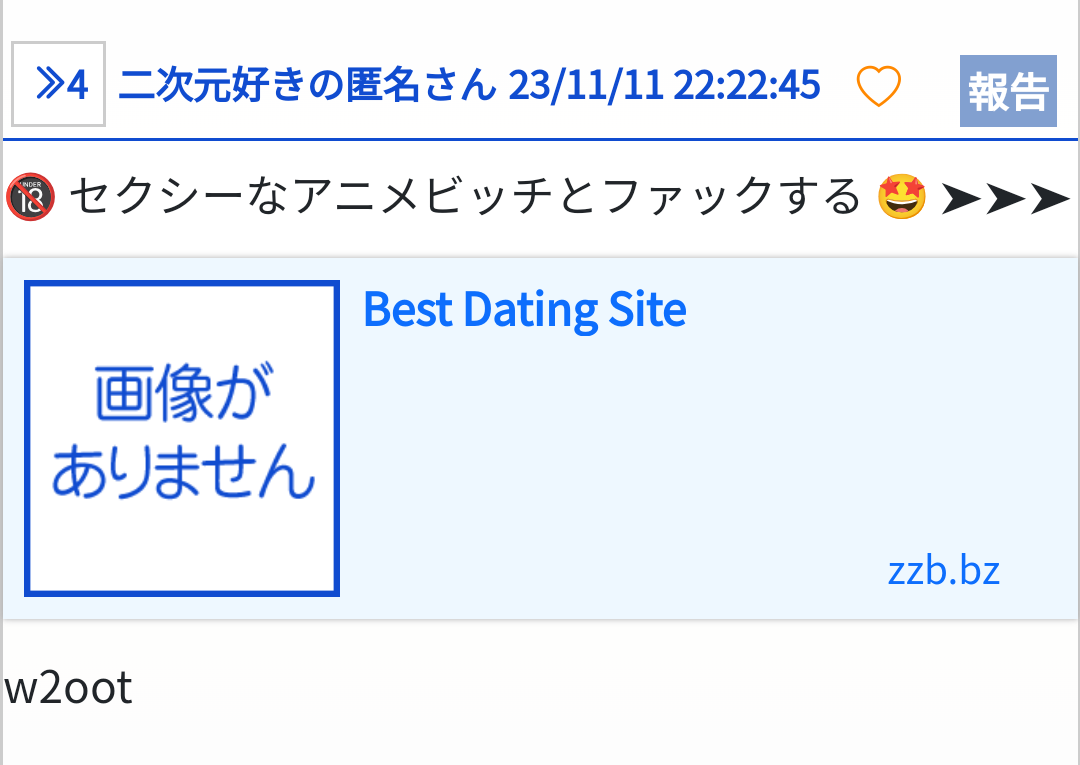Click the middle black arrowhead symbol
This screenshot has height=765, width=1080.
[1004, 199]
